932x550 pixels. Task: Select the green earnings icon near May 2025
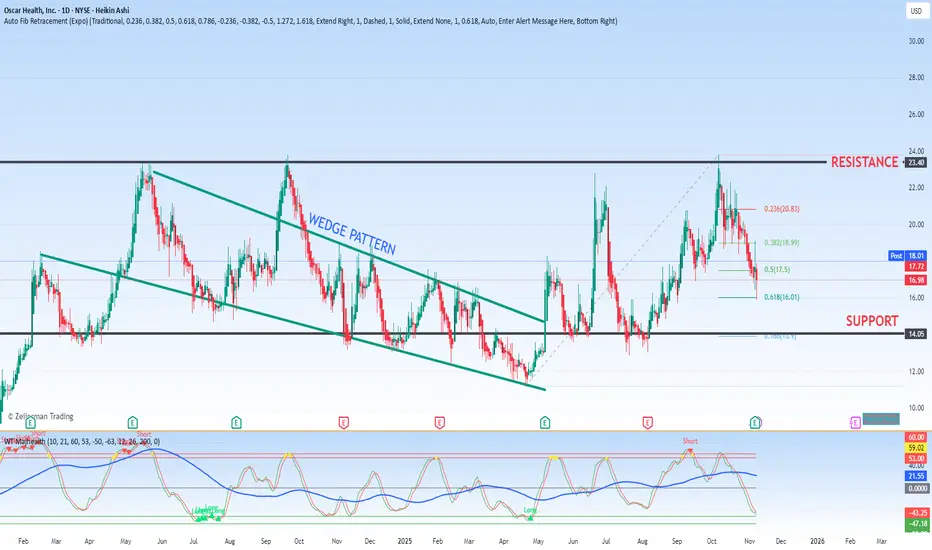544,423
